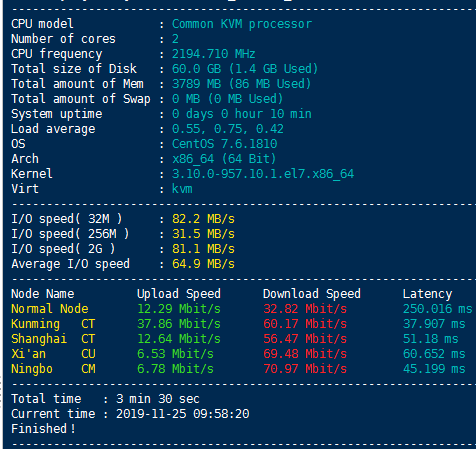Click the Shanghai CT node name
The image size is (476, 449).
pyautogui.click(x=53, y=339)
